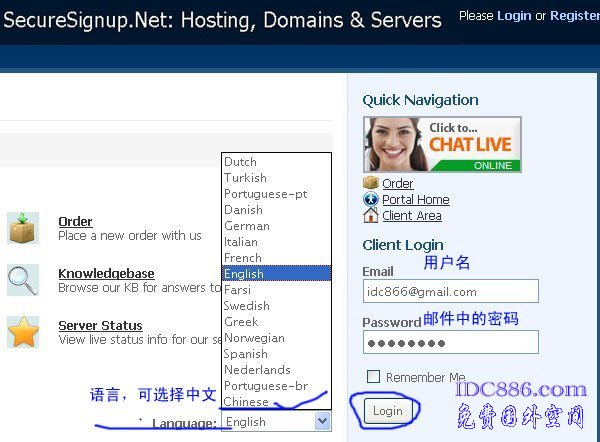Image resolution: width=600 pixels, height=442 pixels.
Task: Open the Register link in header
Action: (x=575, y=16)
